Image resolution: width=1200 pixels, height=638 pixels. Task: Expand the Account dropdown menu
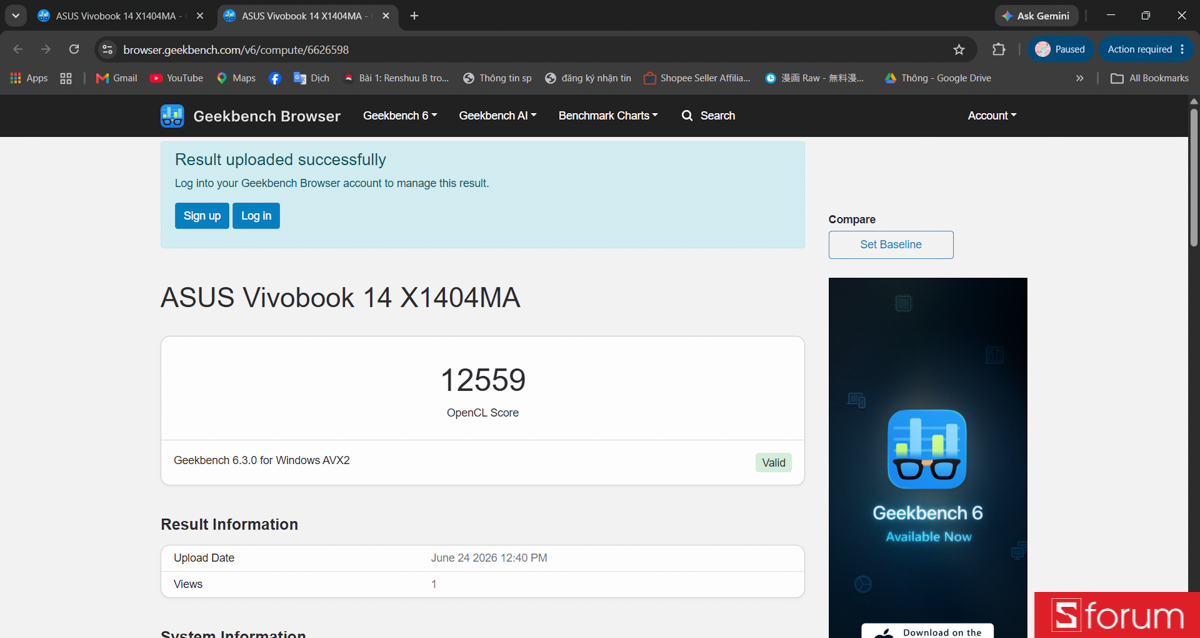point(992,116)
